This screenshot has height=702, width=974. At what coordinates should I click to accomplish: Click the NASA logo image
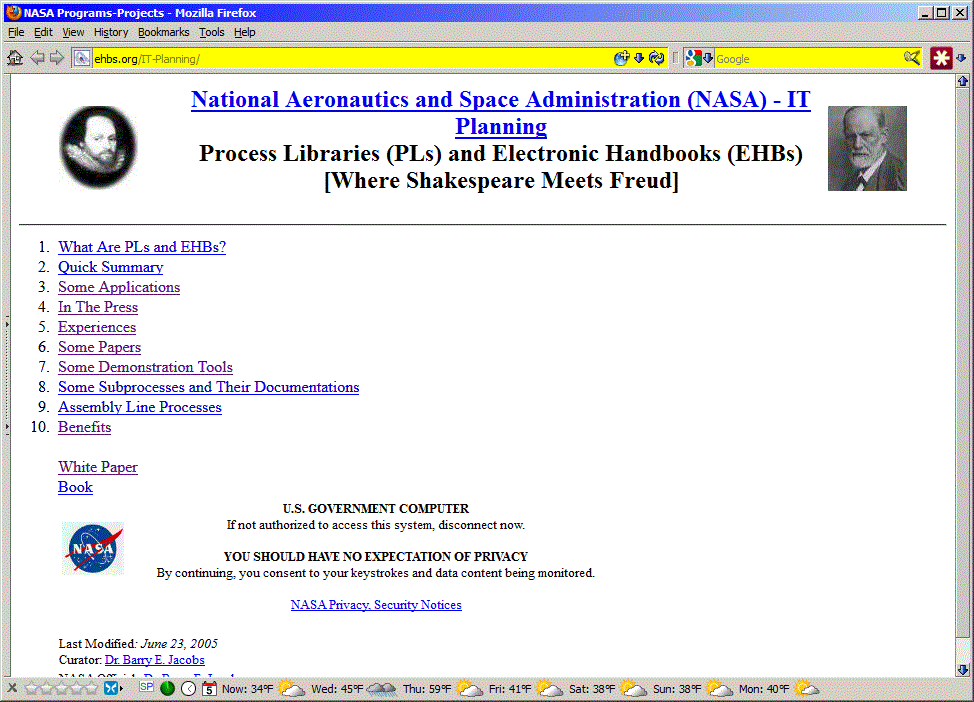click(93, 549)
